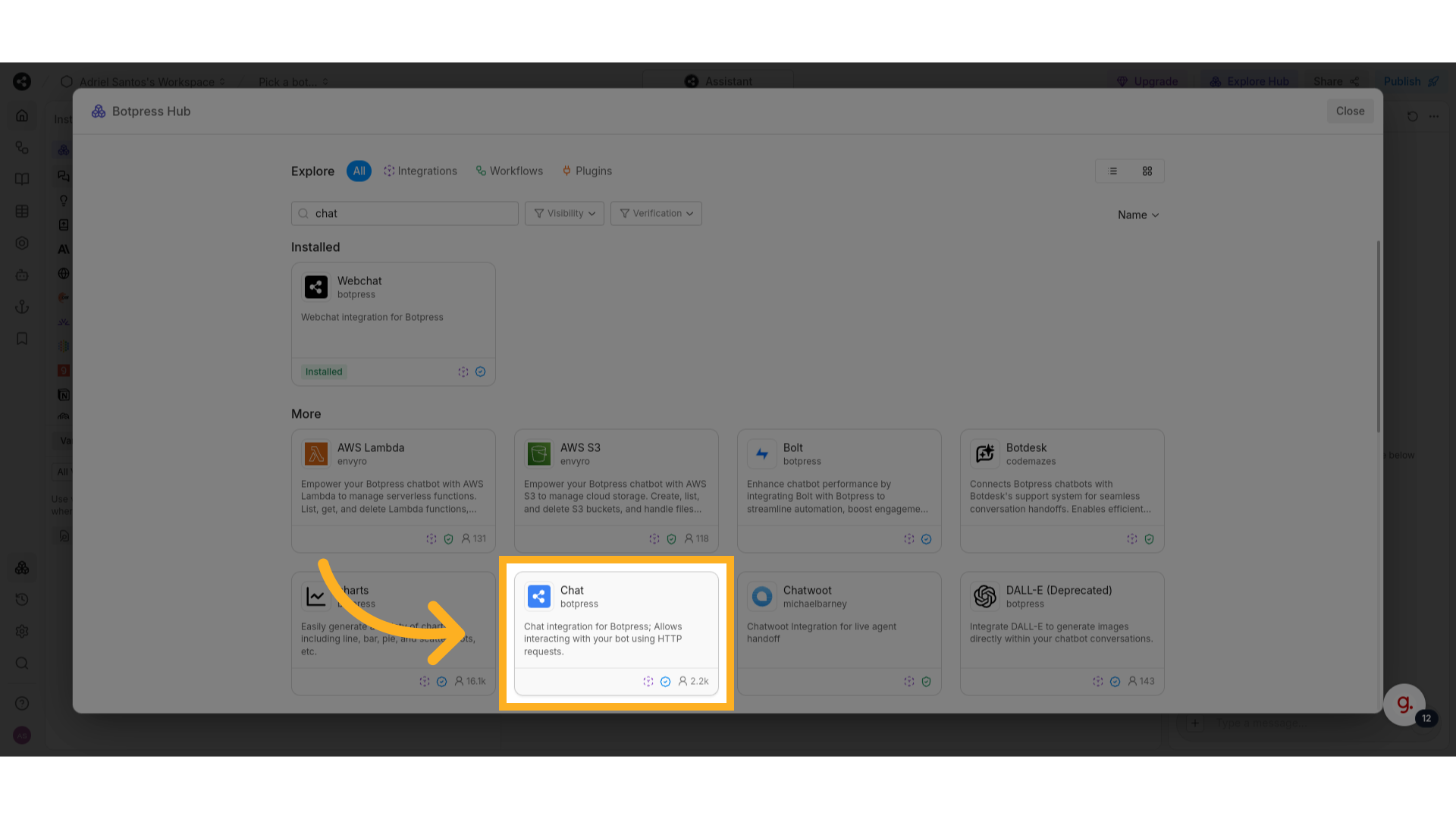
Task: Click the 16.1k users count on Charts card
Action: point(470,681)
